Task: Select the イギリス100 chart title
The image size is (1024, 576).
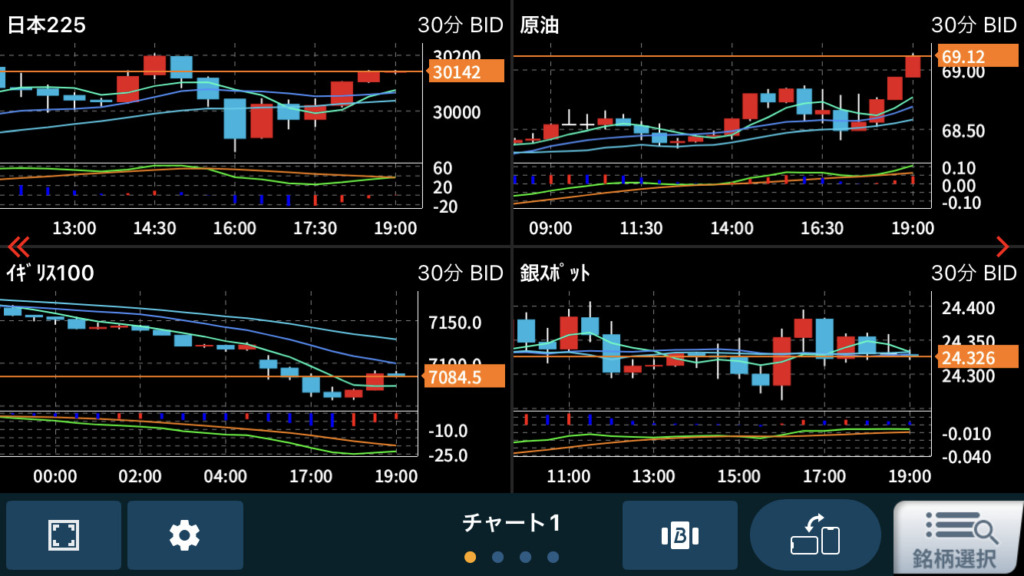Action: [50, 272]
